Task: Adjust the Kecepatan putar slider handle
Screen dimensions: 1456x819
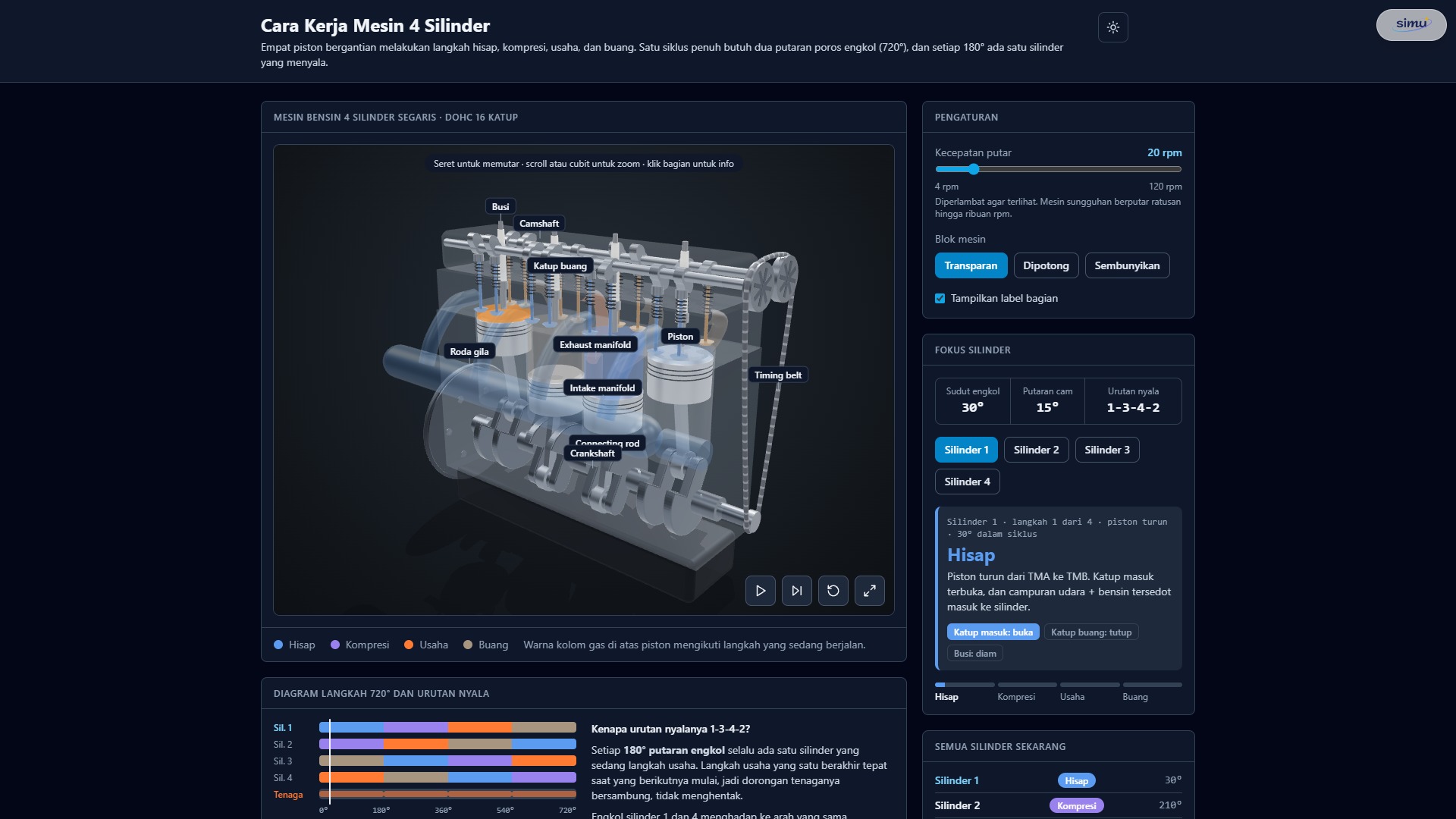Action: coord(974,169)
